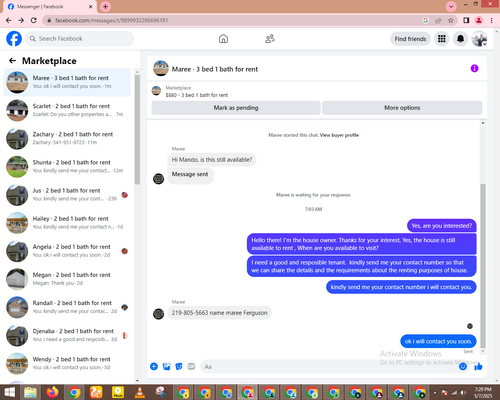Image resolution: width=500 pixels, height=400 pixels.
Task: Click the Messenger Facebook browser tab
Action: [x=50, y=7]
